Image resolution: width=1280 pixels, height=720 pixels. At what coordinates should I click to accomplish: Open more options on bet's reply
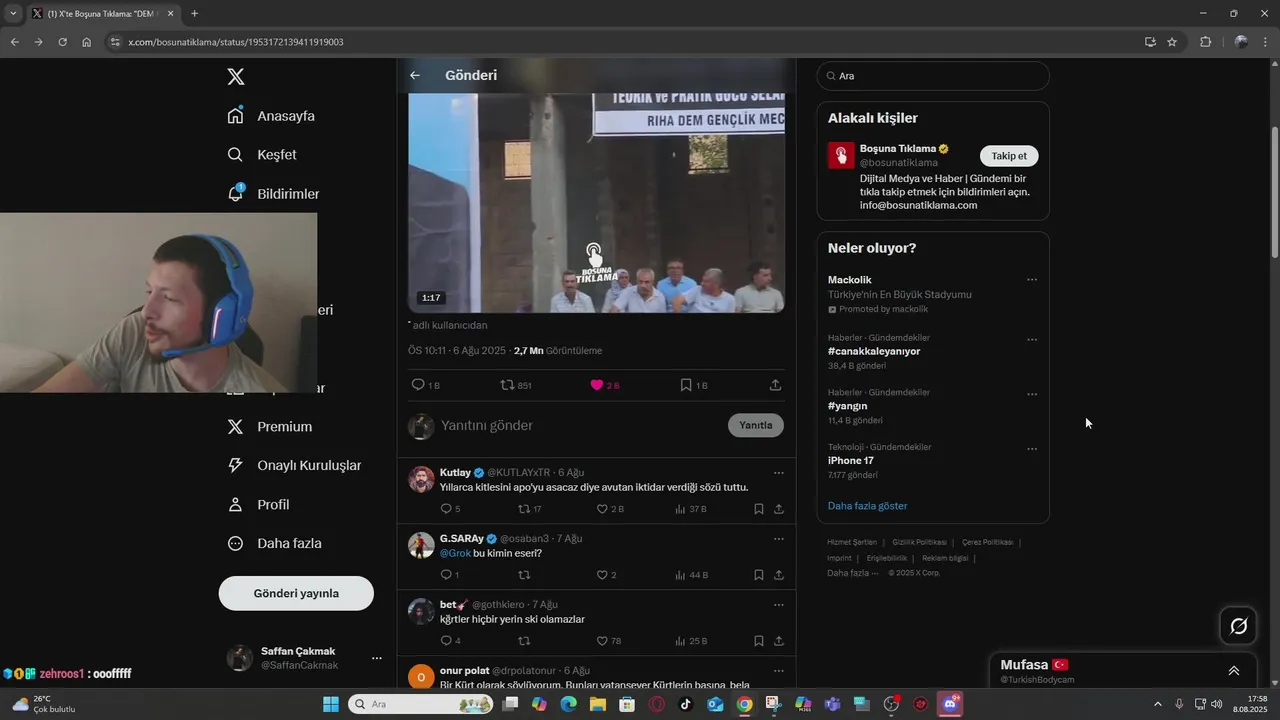point(778,604)
